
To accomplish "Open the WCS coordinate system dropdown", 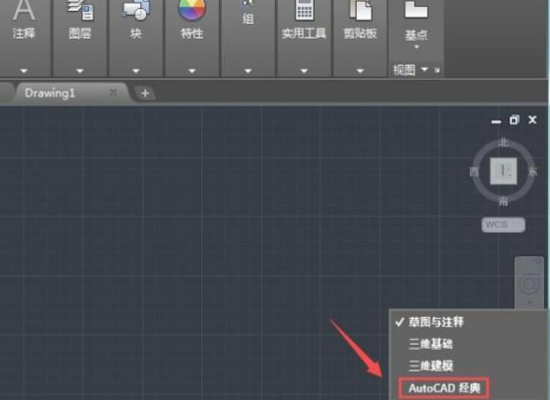I will click(x=503, y=225).
